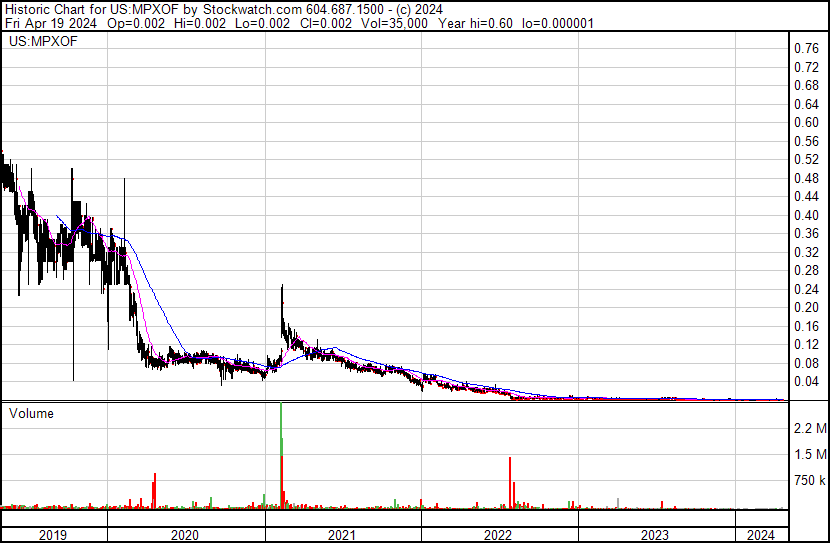Click the chart title line with Stockwatch.com

coord(224,10)
